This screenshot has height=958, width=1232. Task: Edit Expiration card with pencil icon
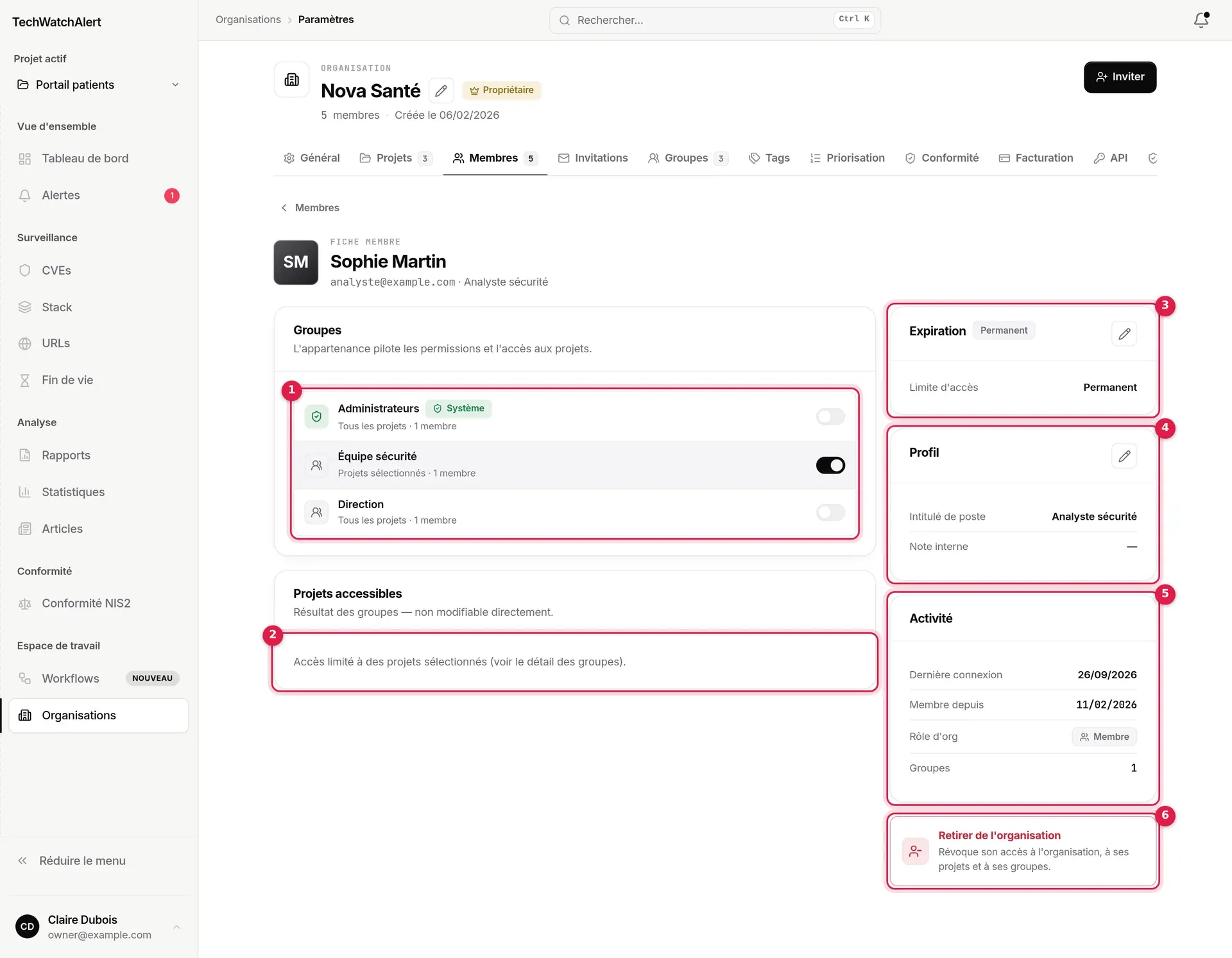[1124, 334]
